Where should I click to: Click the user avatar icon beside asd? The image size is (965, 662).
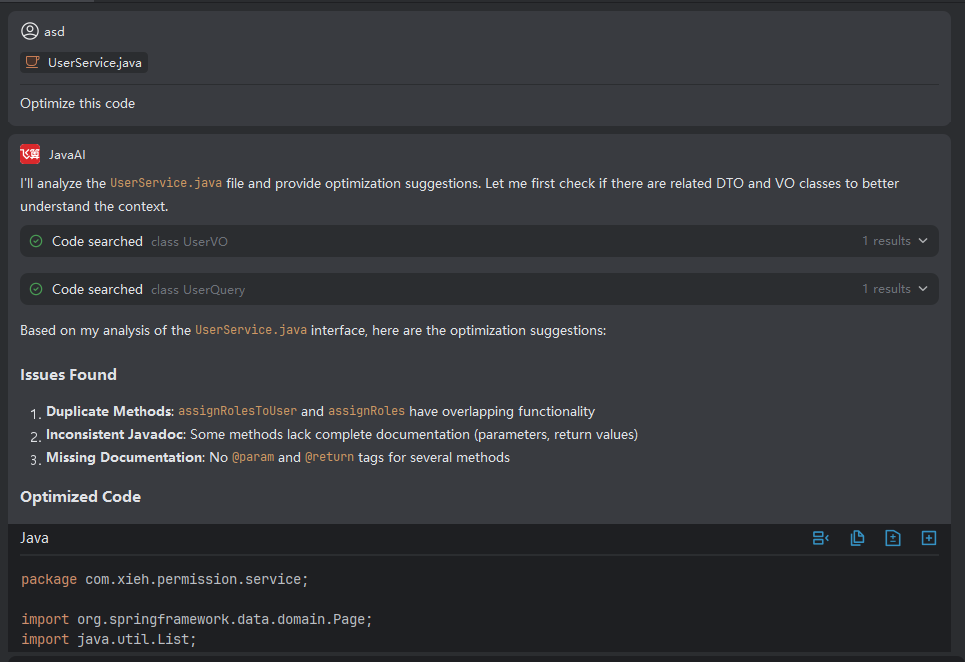(30, 31)
